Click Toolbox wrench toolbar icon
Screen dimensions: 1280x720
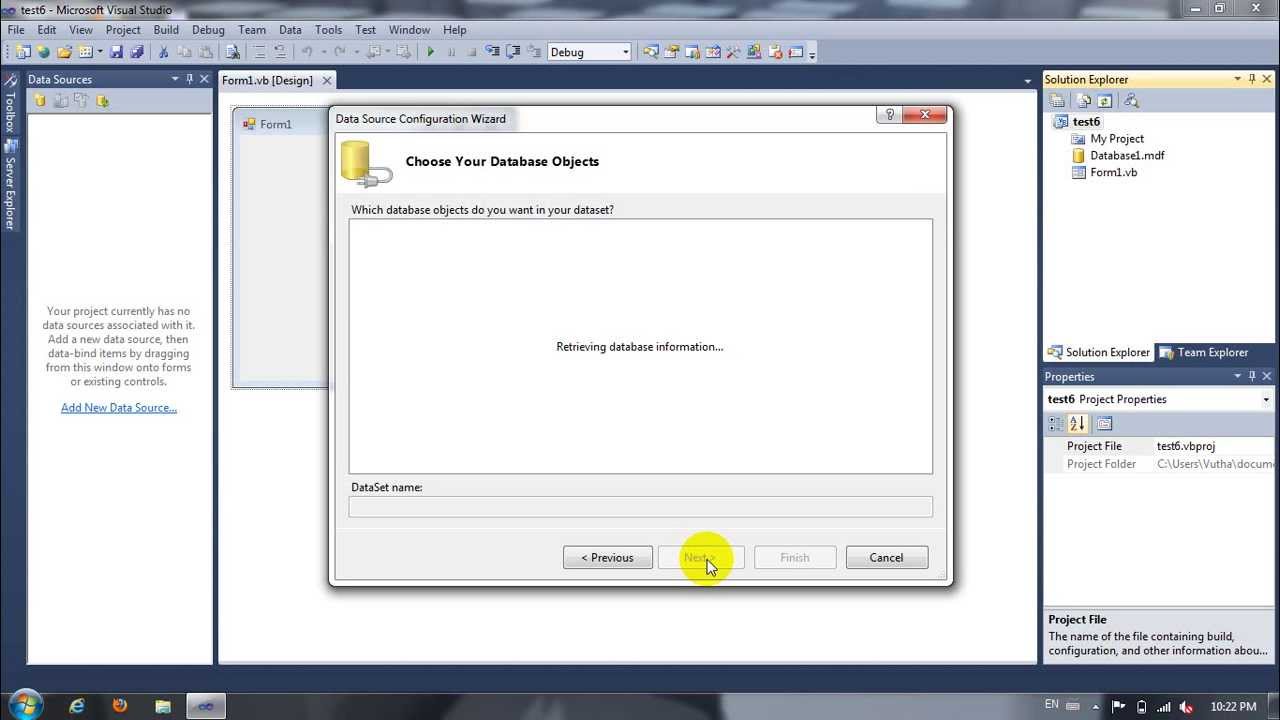click(x=733, y=52)
